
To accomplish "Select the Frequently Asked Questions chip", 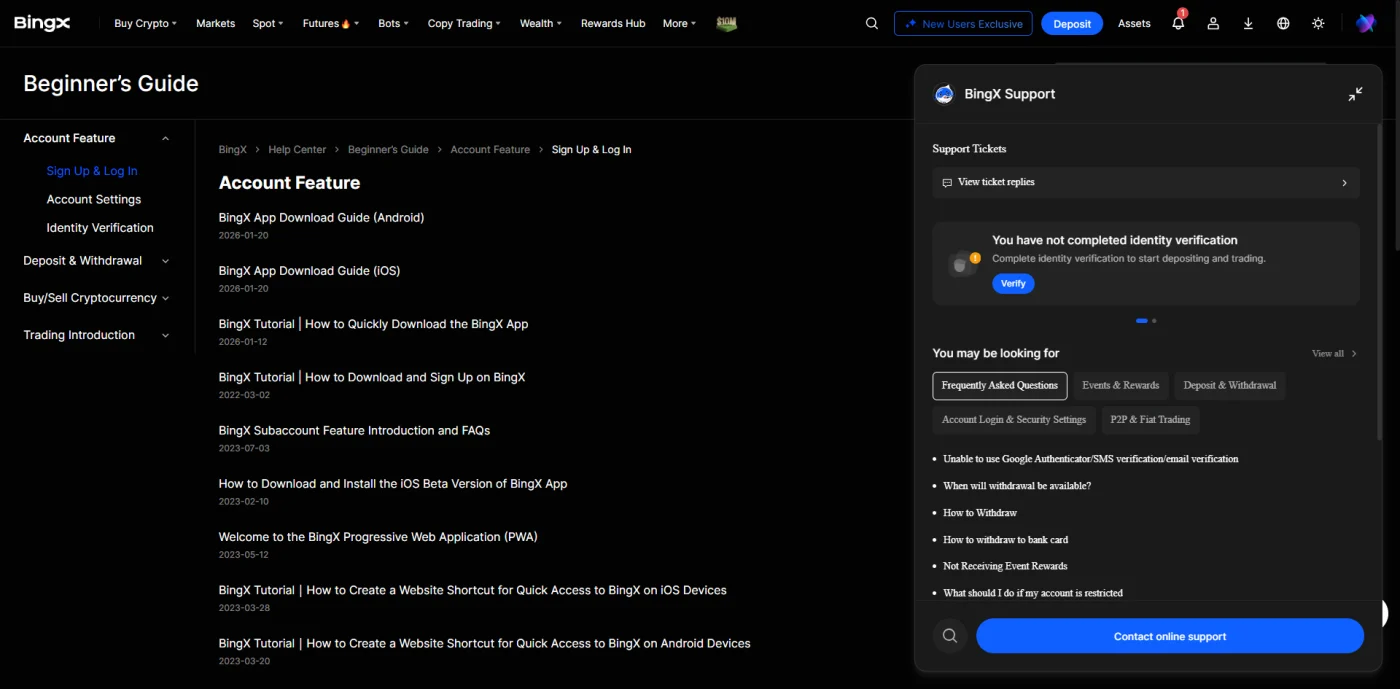I will [999, 385].
